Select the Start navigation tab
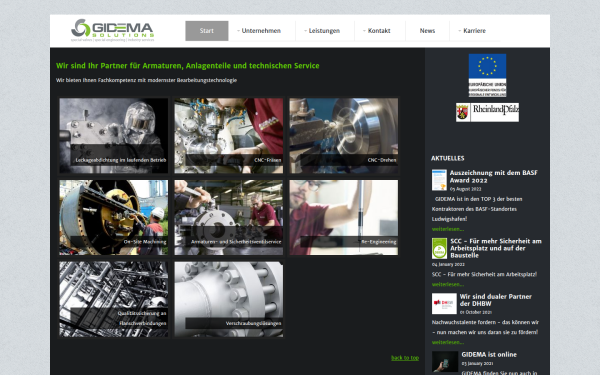The image size is (600, 375). pos(207,31)
